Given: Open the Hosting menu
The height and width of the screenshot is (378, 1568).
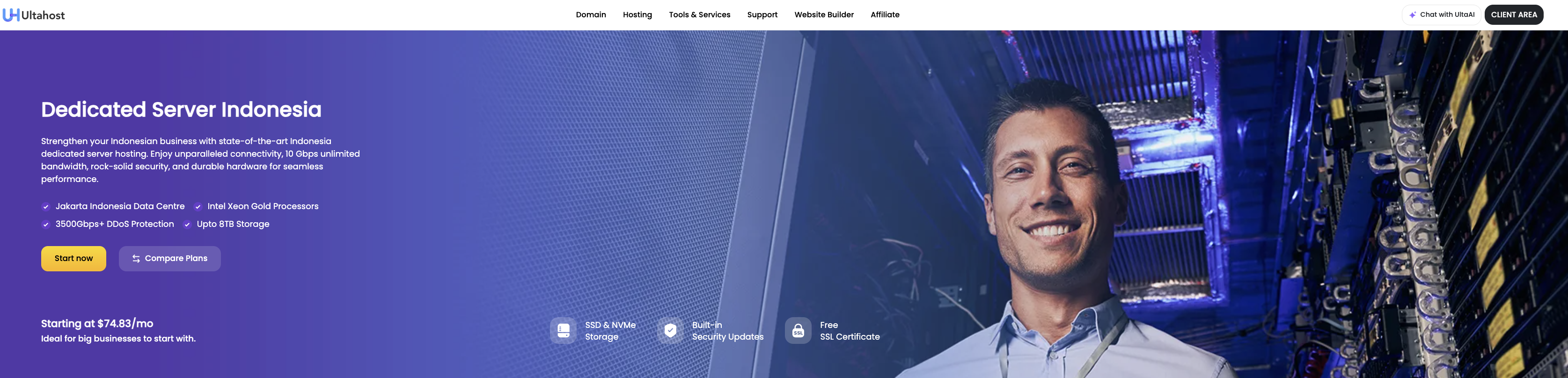Looking at the screenshot, I should [637, 15].
